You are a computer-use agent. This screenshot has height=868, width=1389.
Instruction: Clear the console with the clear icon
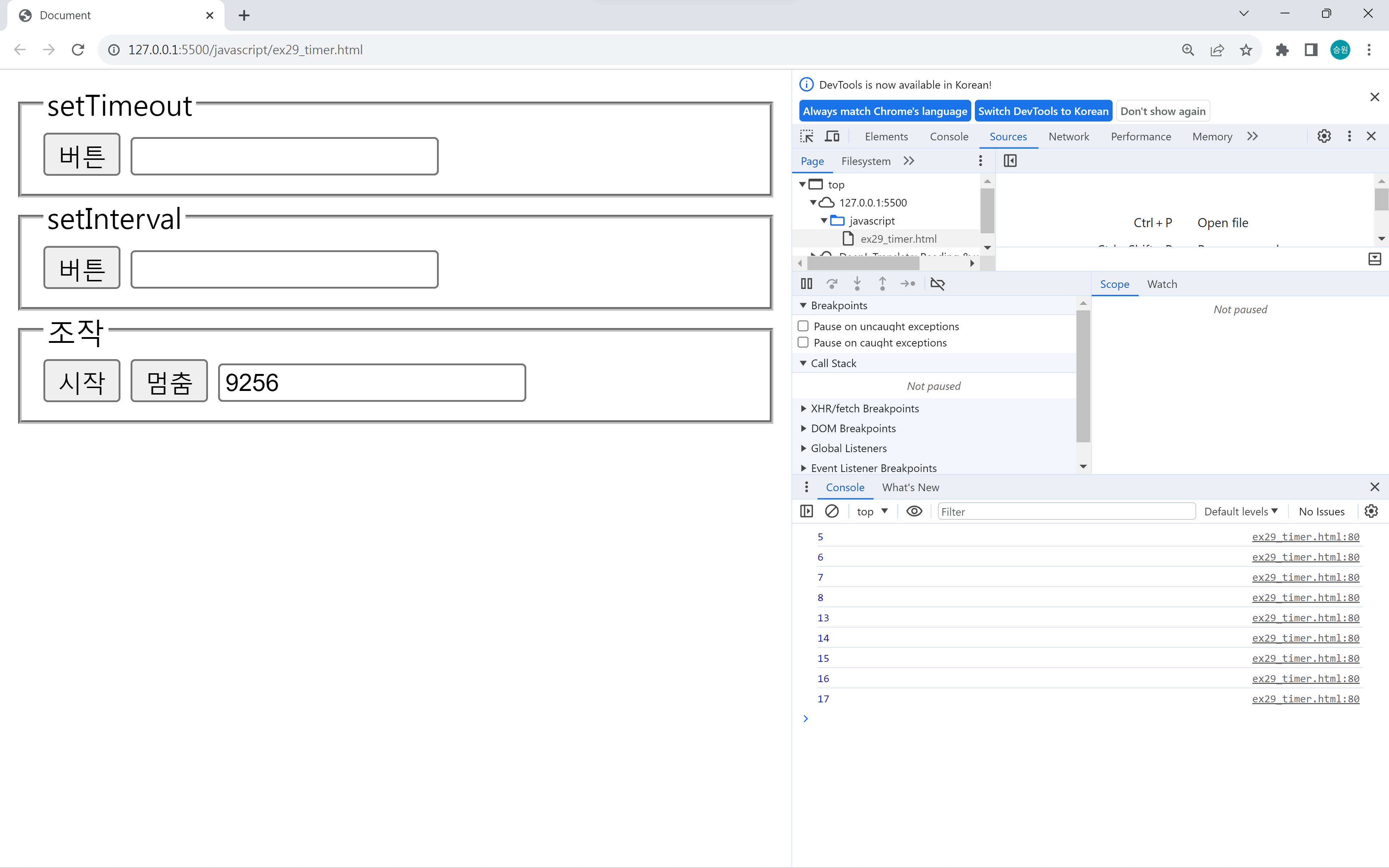point(832,511)
